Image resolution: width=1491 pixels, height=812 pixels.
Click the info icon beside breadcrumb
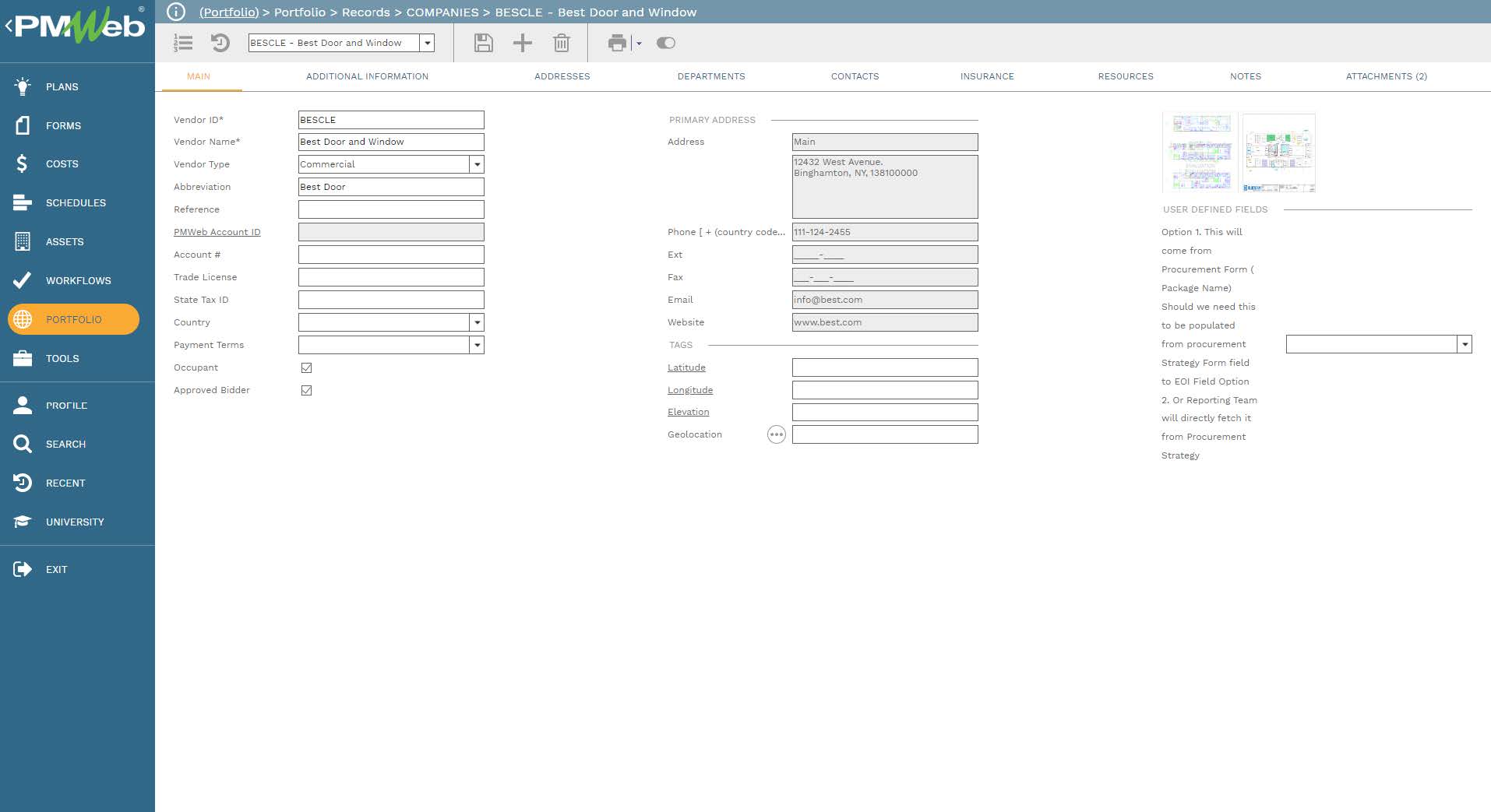tap(176, 12)
